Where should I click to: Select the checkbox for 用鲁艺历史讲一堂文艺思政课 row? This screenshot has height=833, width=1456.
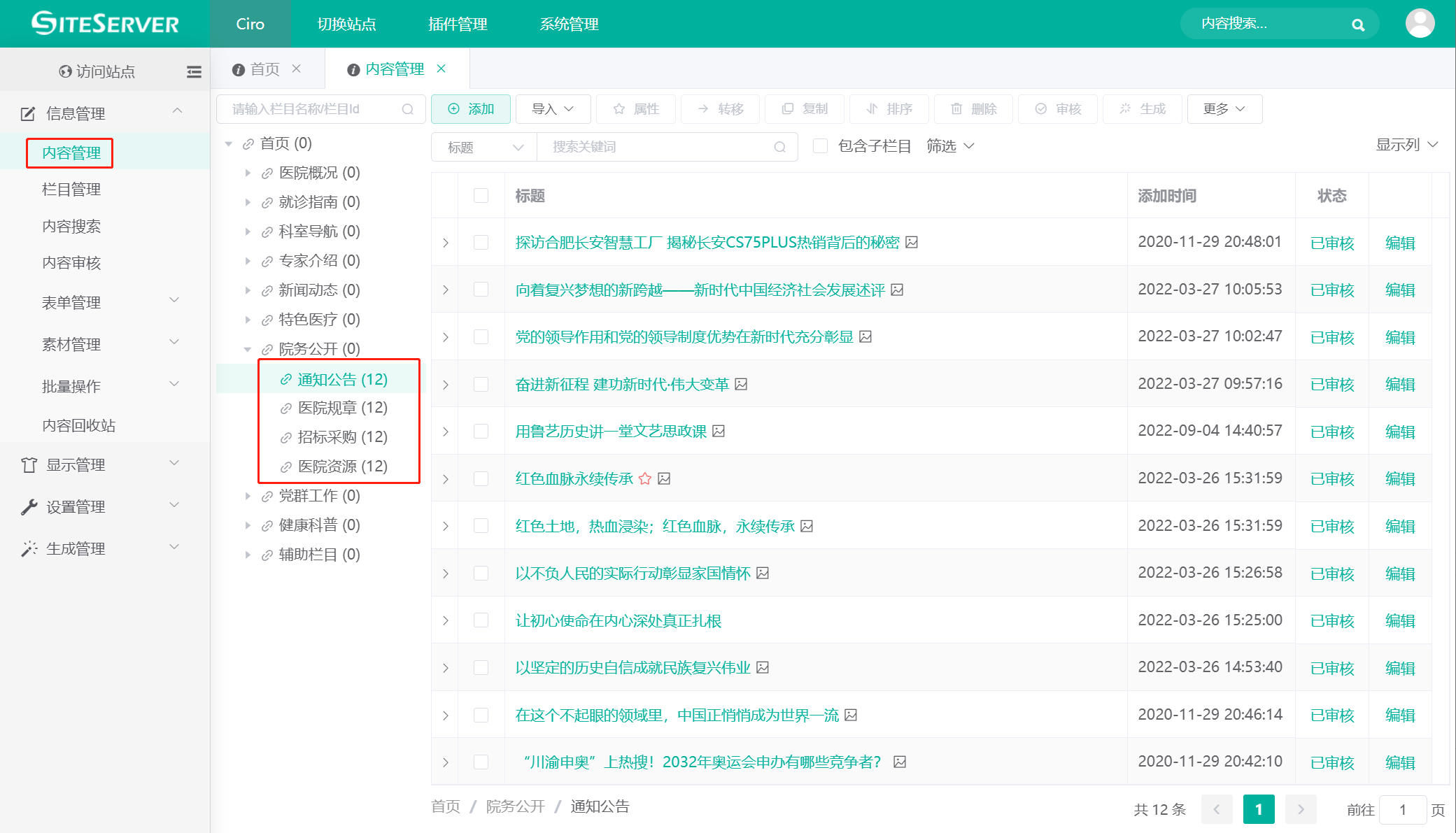[481, 432]
